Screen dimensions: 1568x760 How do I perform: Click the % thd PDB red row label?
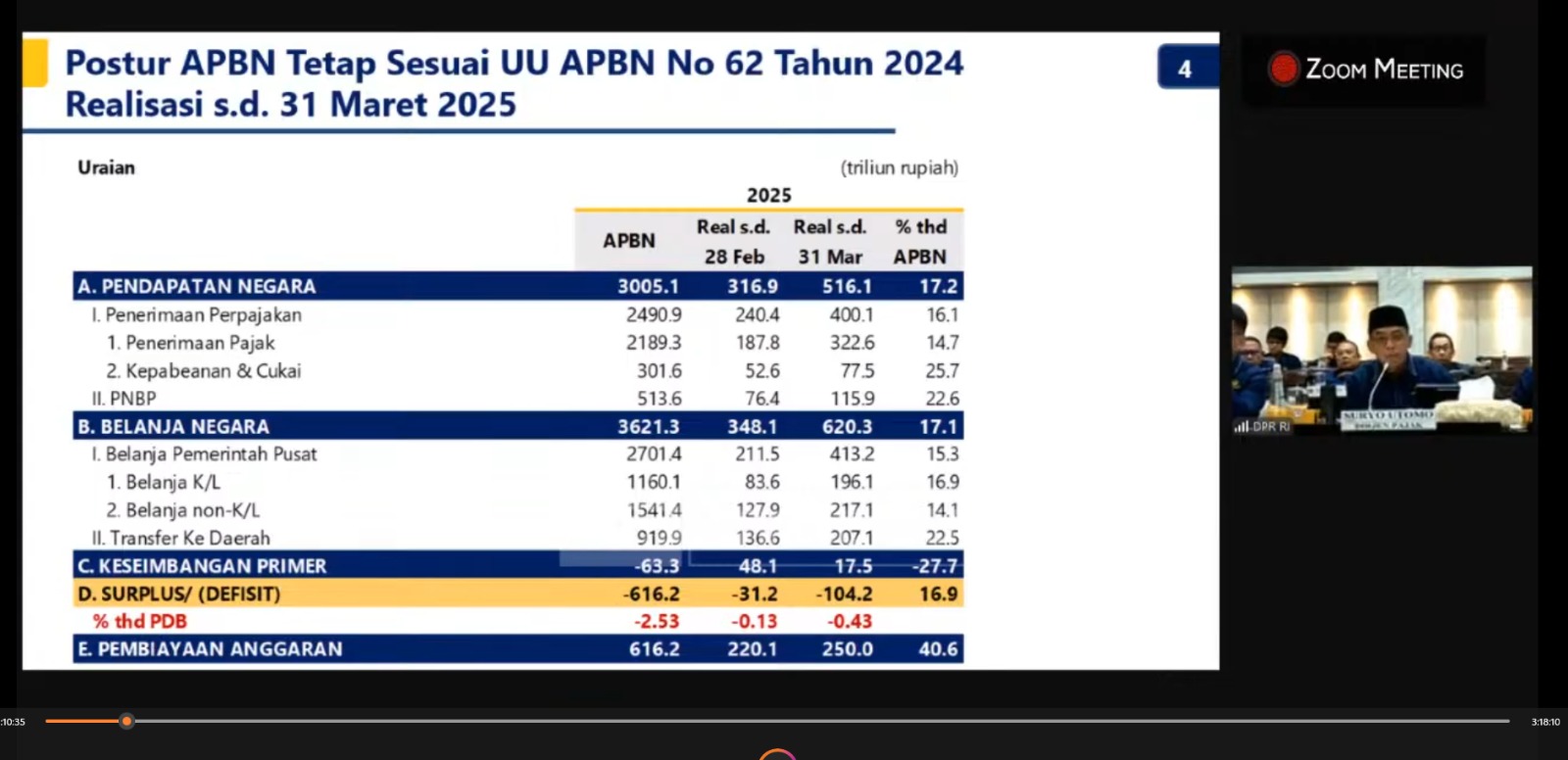pyautogui.click(x=139, y=621)
